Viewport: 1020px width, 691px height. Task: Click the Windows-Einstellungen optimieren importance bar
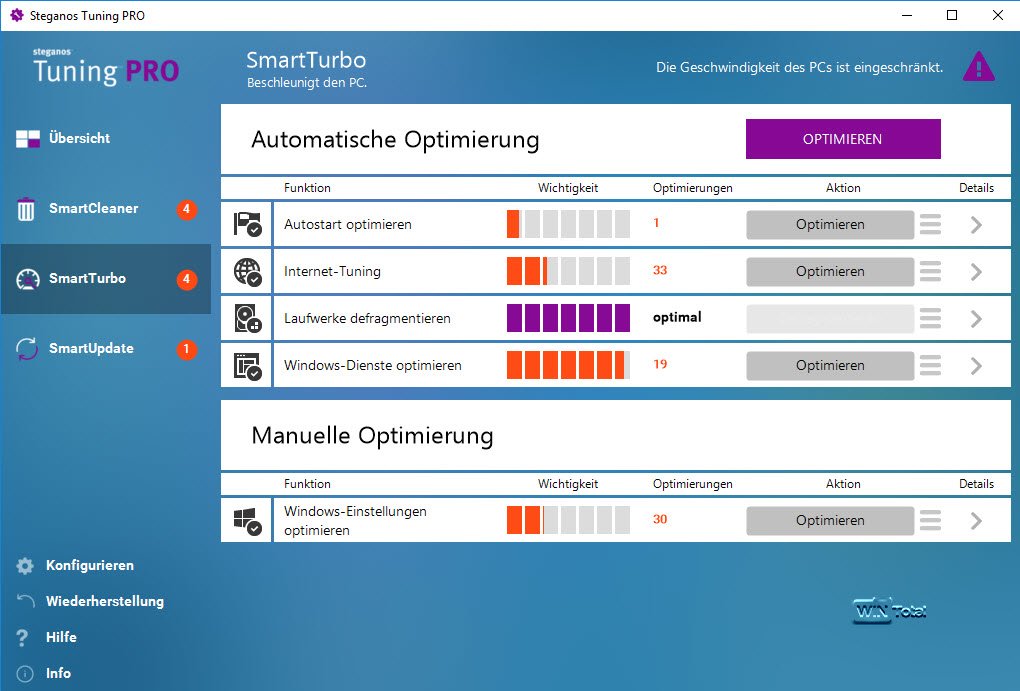pos(568,520)
